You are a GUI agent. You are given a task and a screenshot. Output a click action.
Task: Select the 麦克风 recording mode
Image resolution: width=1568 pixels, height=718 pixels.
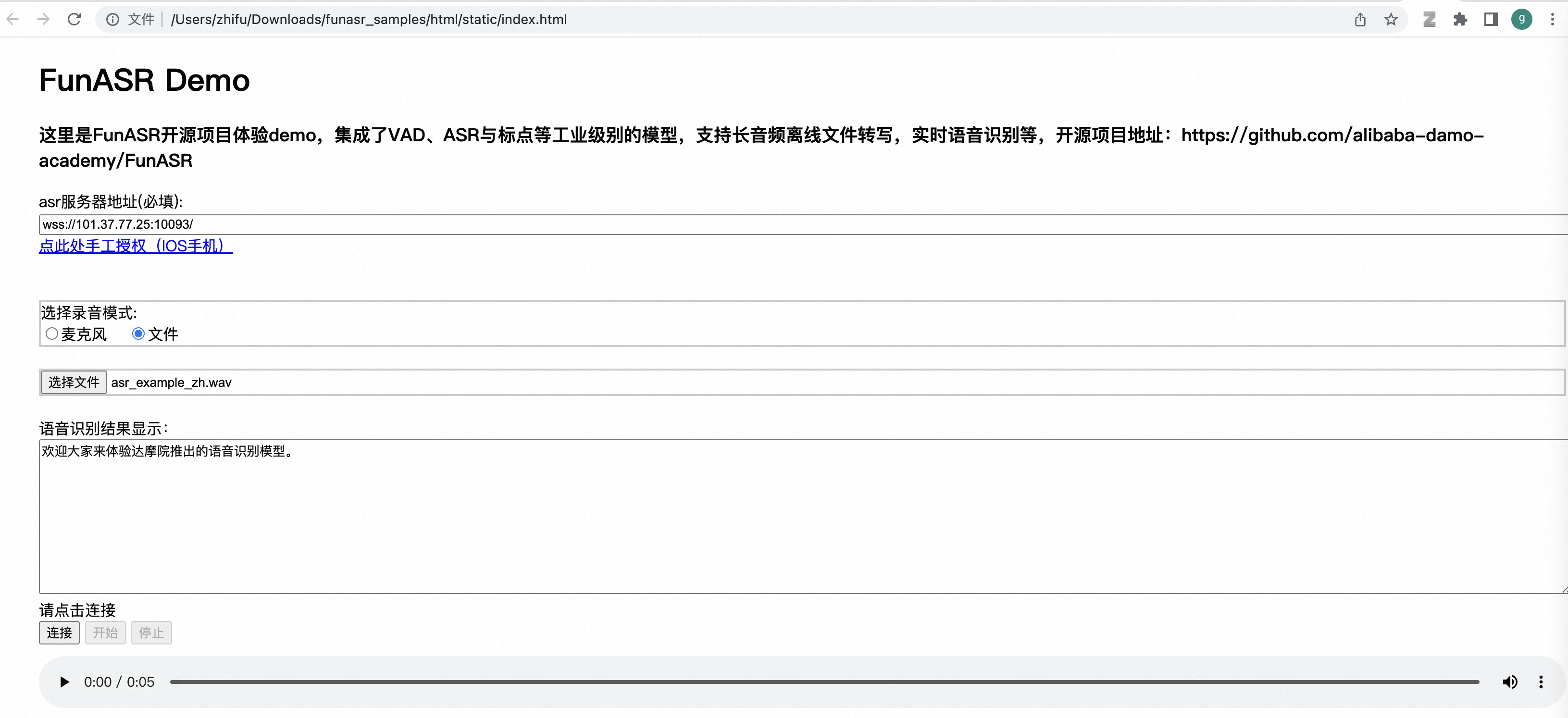[52, 334]
